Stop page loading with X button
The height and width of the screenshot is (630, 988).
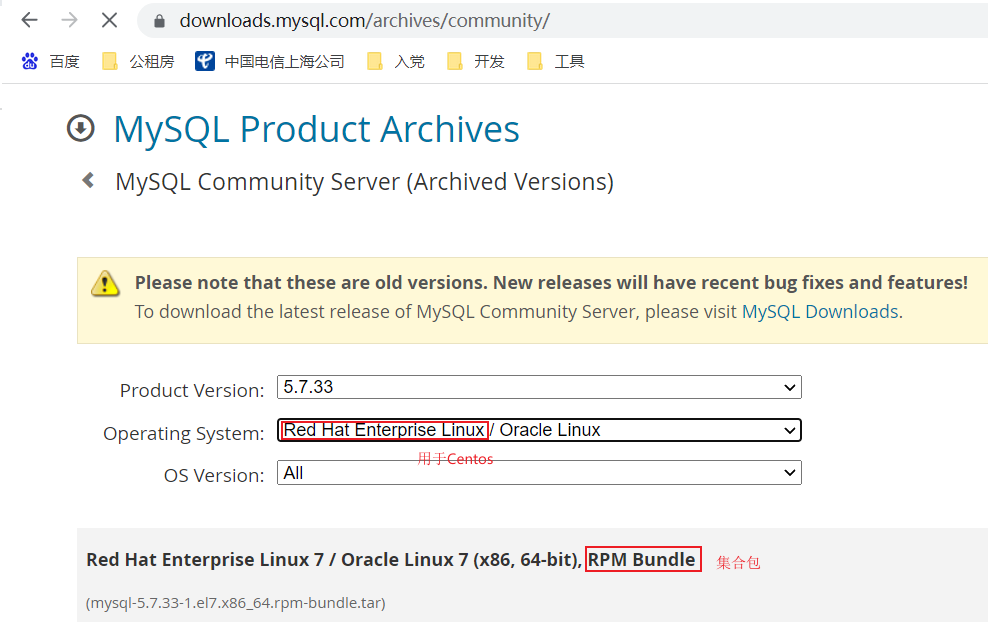point(109,20)
